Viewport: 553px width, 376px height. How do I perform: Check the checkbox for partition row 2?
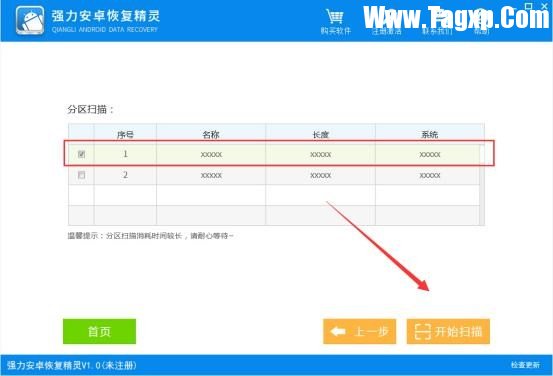pos(81,175)
